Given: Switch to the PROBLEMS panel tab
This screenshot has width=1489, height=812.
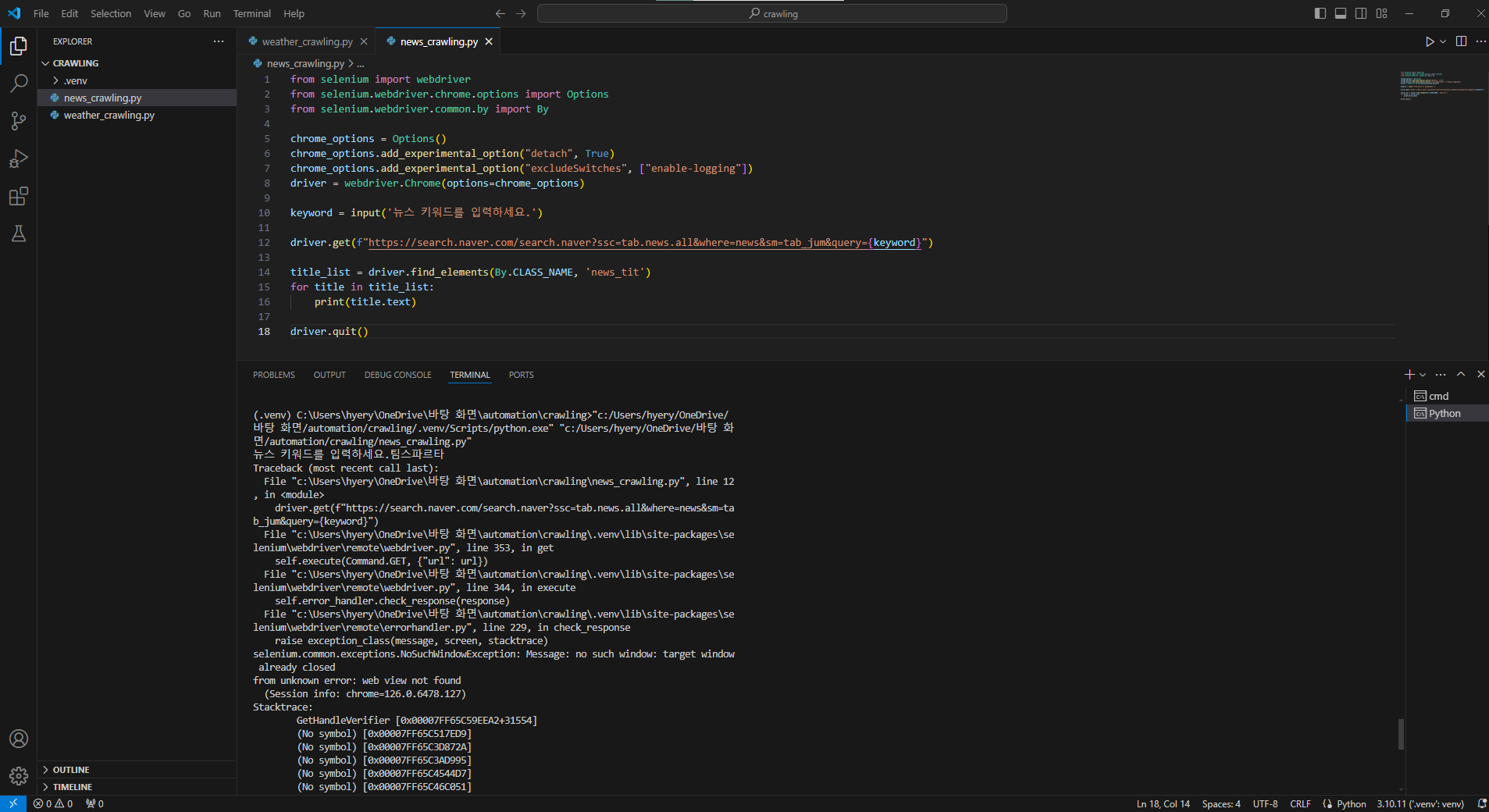Looking at the screenshot, I should tap(274, 375).
